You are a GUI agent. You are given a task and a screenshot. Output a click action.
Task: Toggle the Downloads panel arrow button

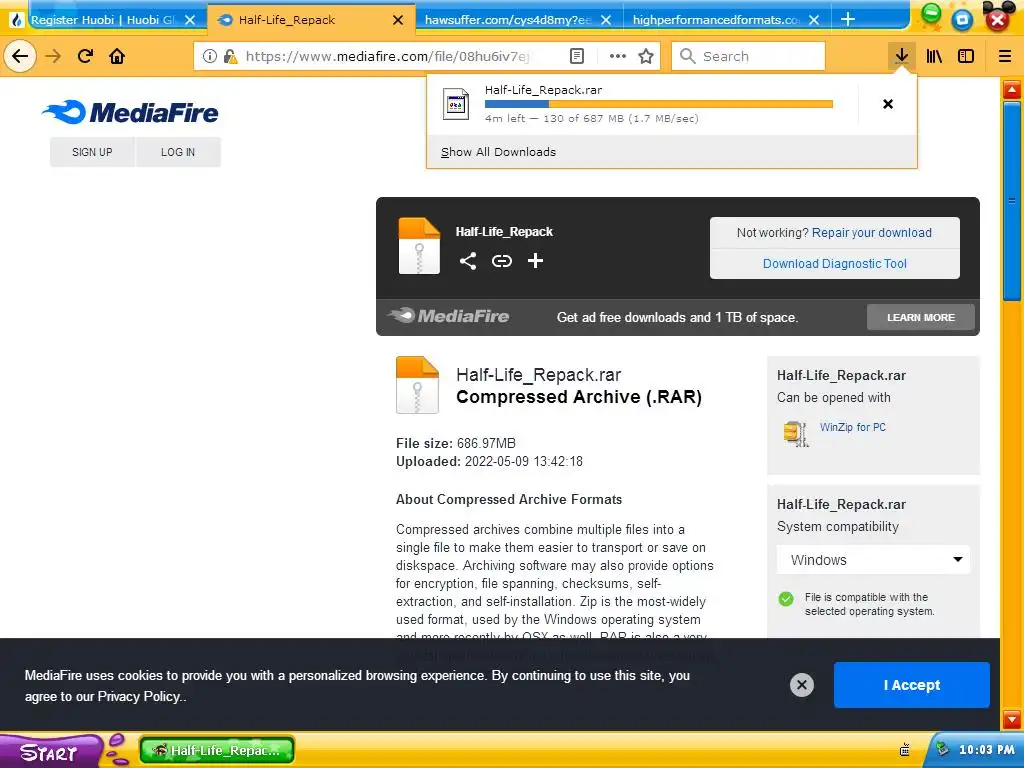[x=901, y=56]
